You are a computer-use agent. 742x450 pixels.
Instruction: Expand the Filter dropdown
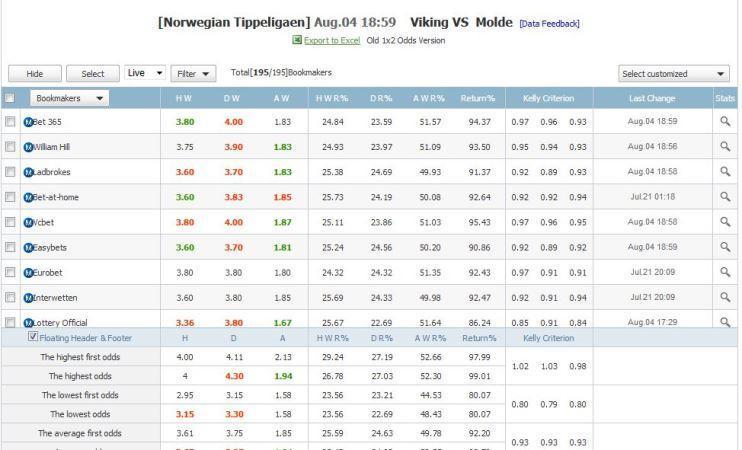pyautogui.click(x=194, y=73)
